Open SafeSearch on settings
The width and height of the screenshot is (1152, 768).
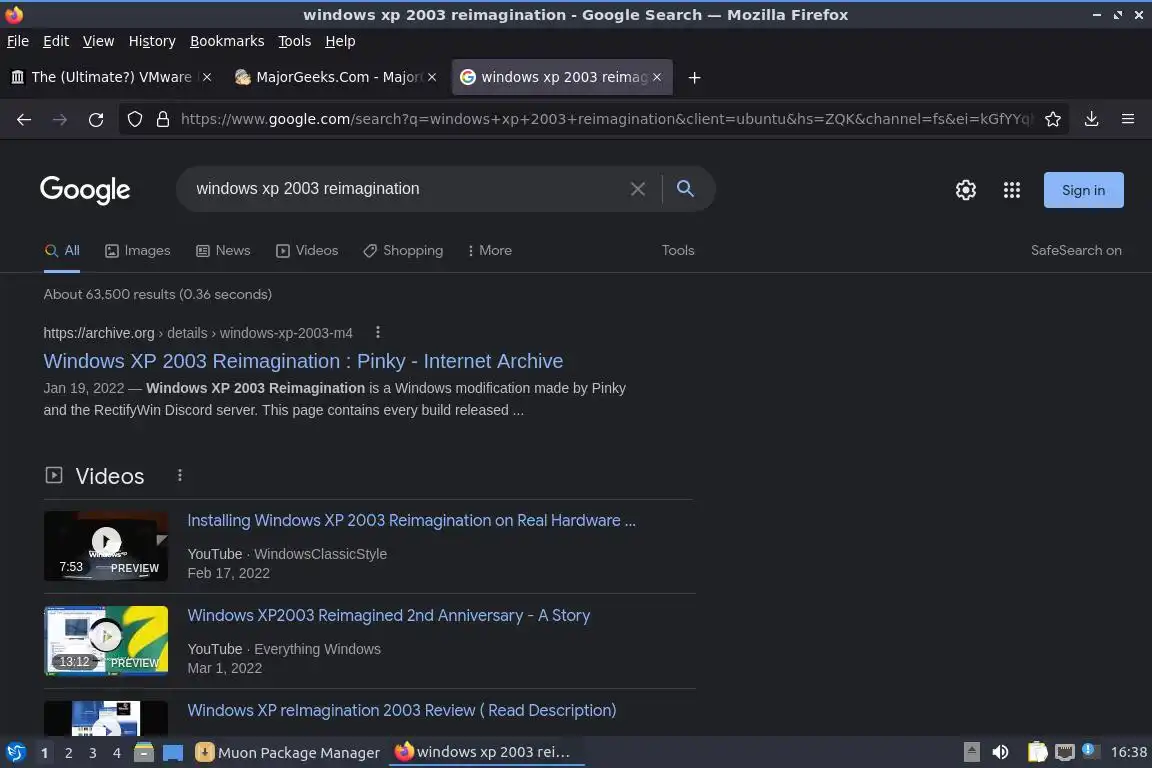point(1076,251)
